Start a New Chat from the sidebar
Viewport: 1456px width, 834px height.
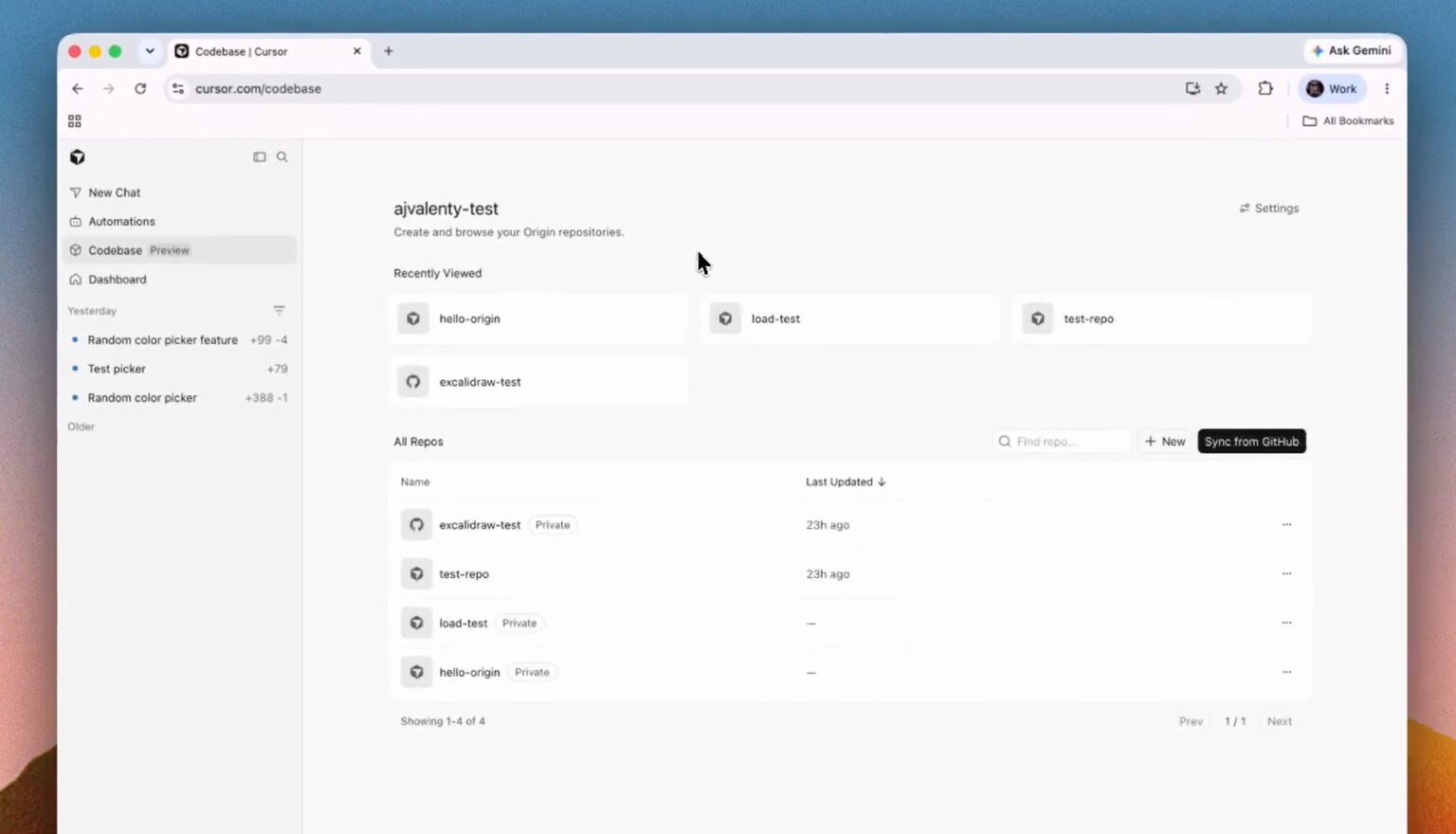point(179,192)
